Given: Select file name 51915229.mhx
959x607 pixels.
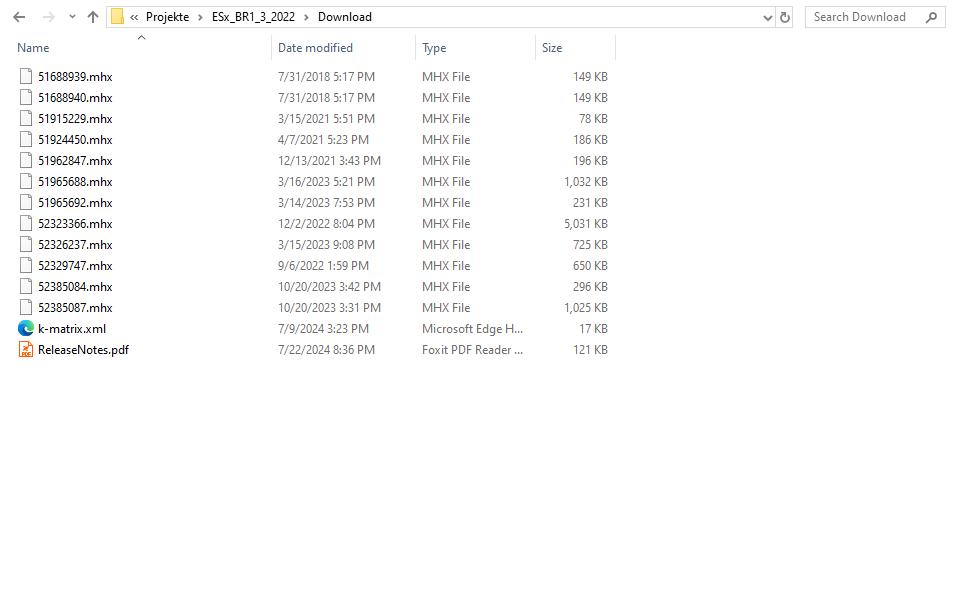Looking at the screenshot, I should click(x=75, y=119).
